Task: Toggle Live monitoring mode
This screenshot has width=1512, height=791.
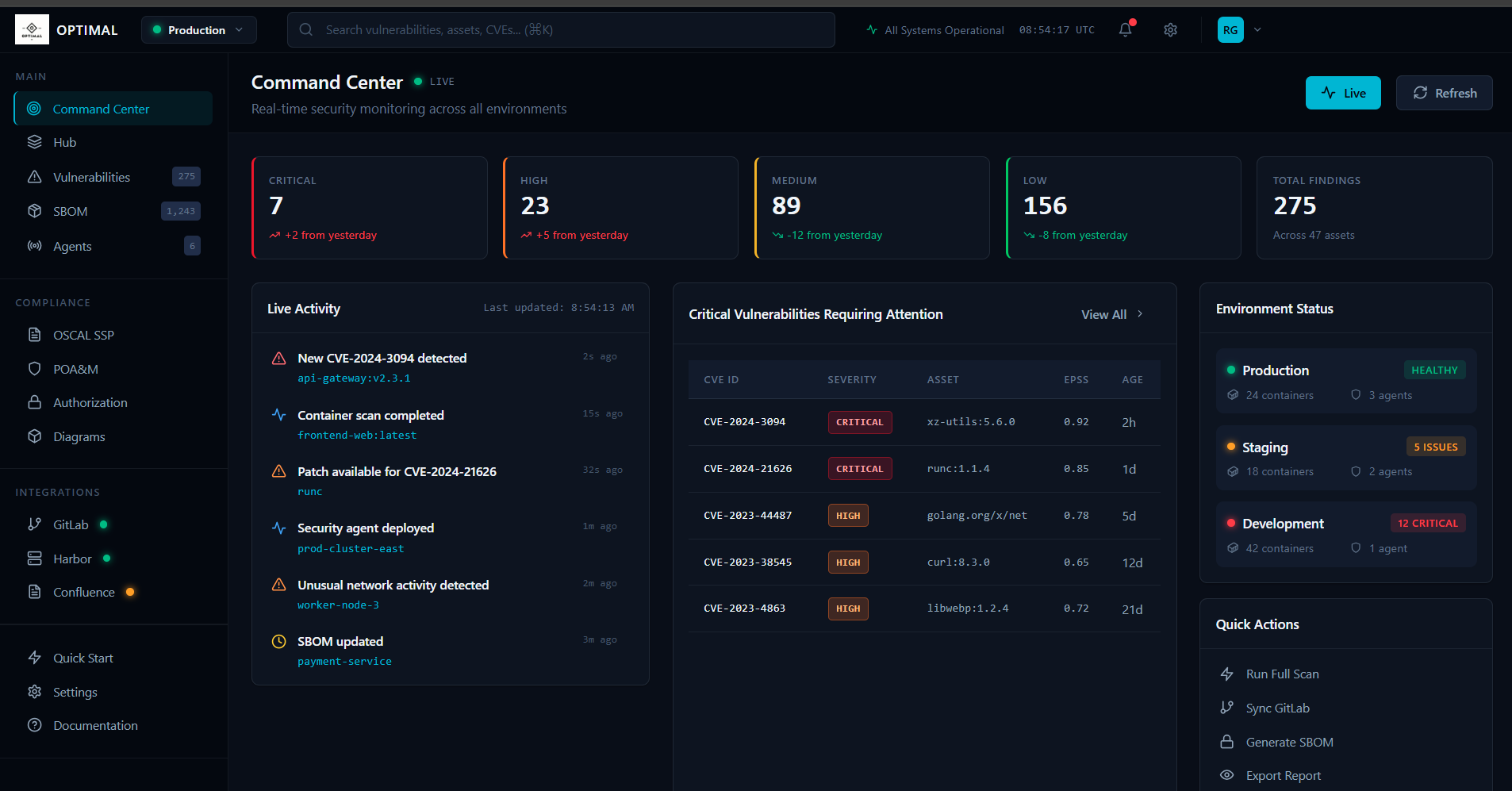Action: [x=1343, y=93]
